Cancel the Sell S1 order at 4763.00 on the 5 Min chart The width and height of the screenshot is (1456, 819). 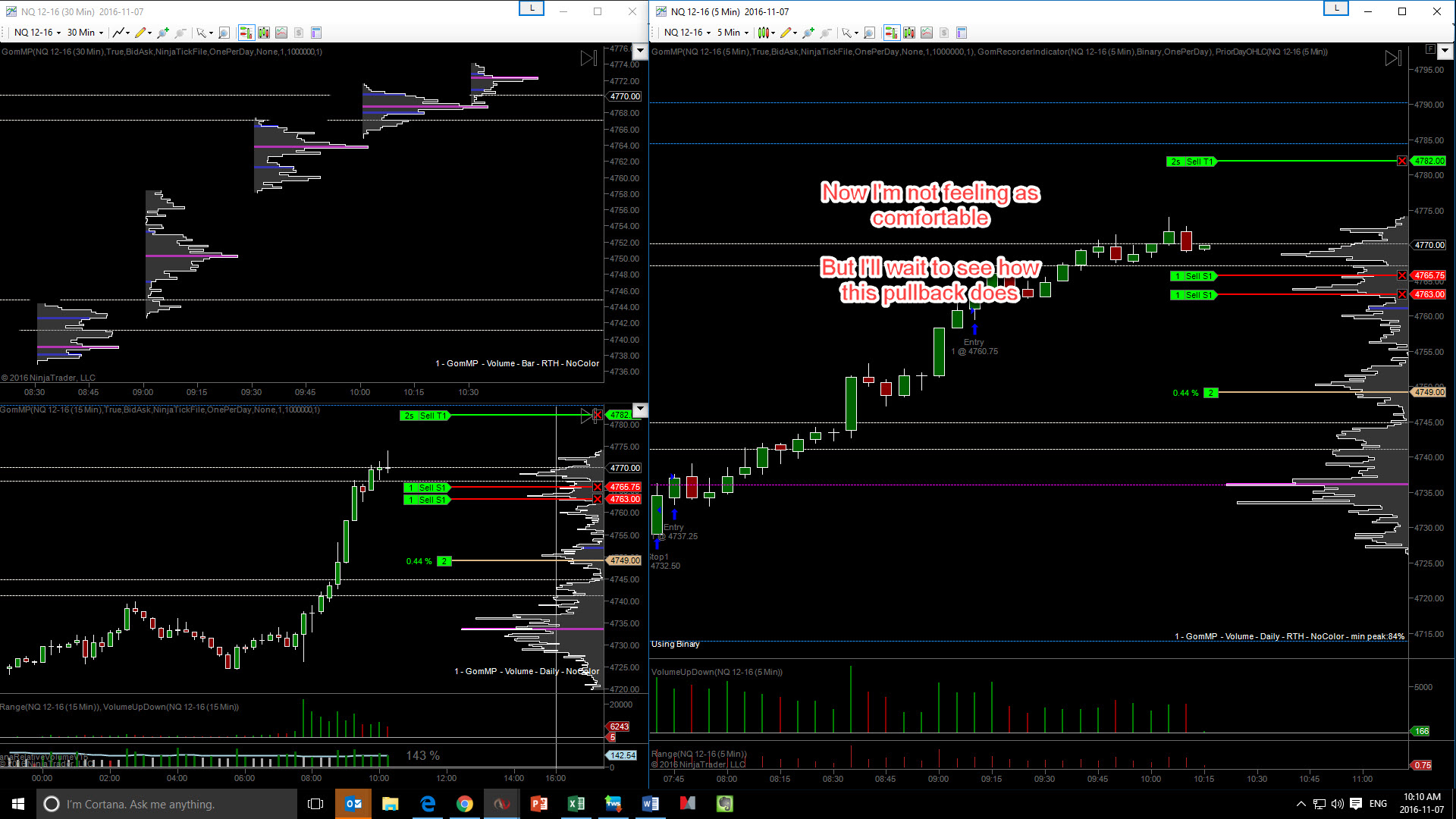[x=1402, y=294]
